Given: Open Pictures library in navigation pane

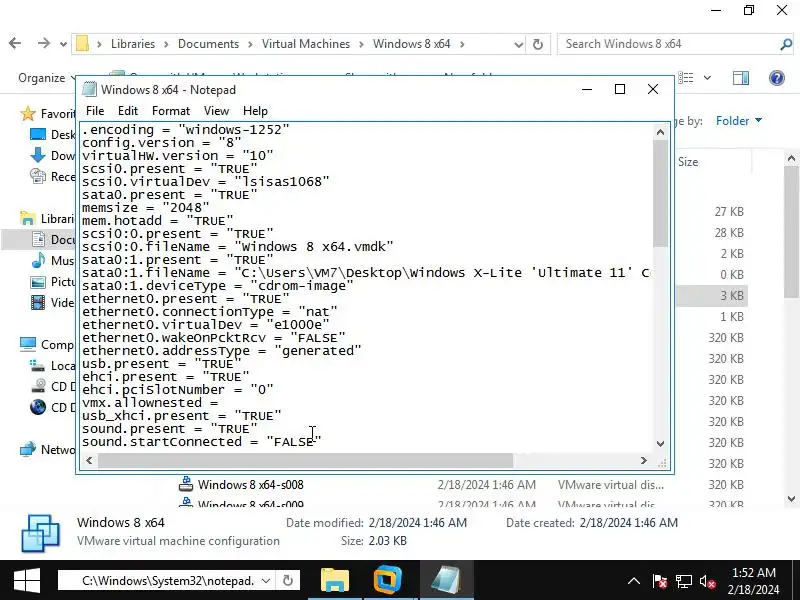Looking at the screenshot, I should [52, 282].
